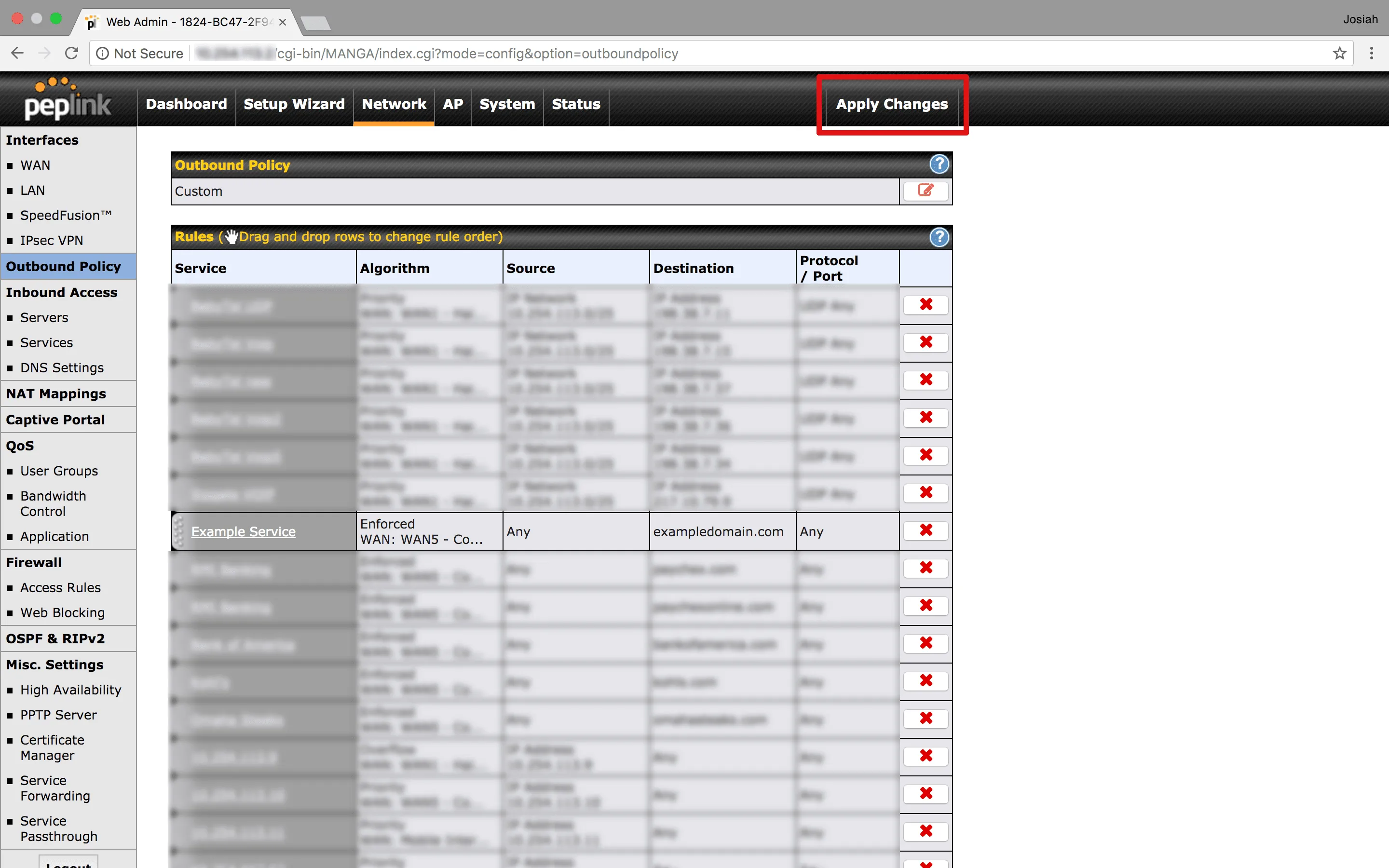
Task: Click the Outbound Policy help icon
Action: tap(939, 165)
